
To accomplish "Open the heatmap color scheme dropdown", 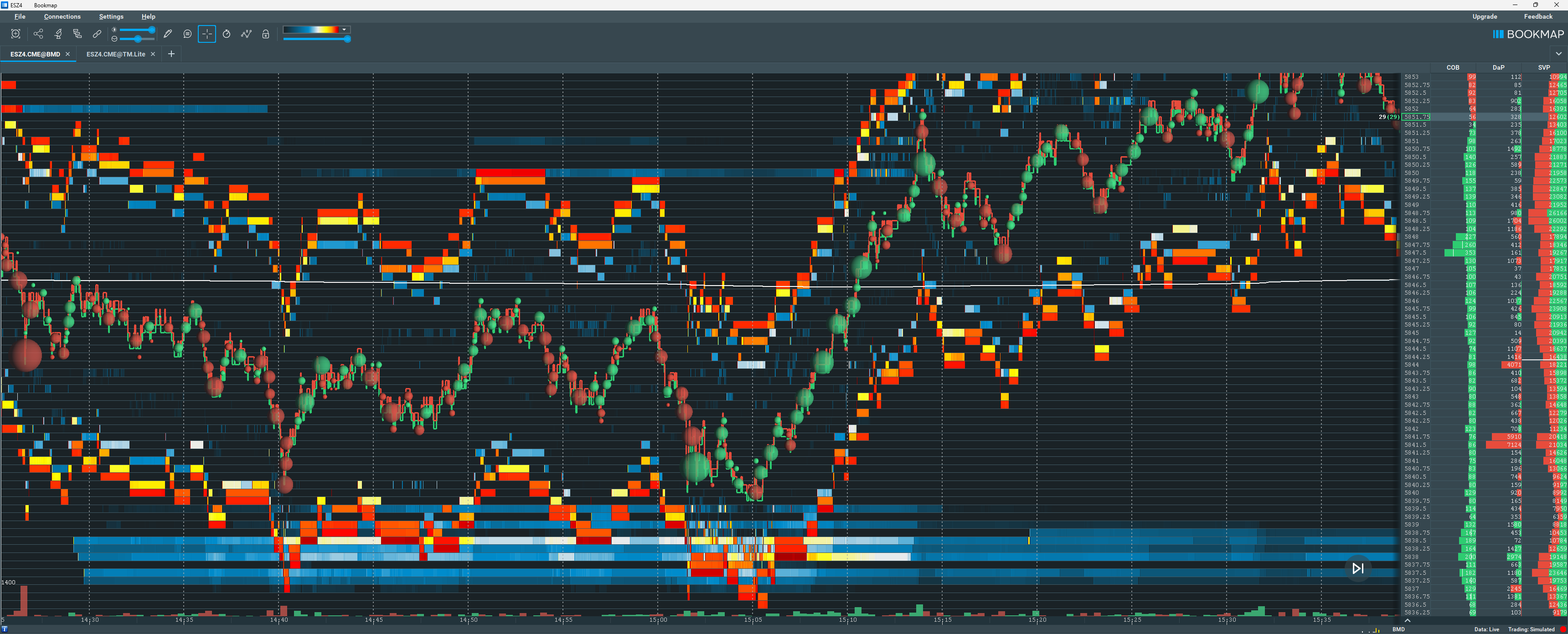I will click(x=344, y=29).
